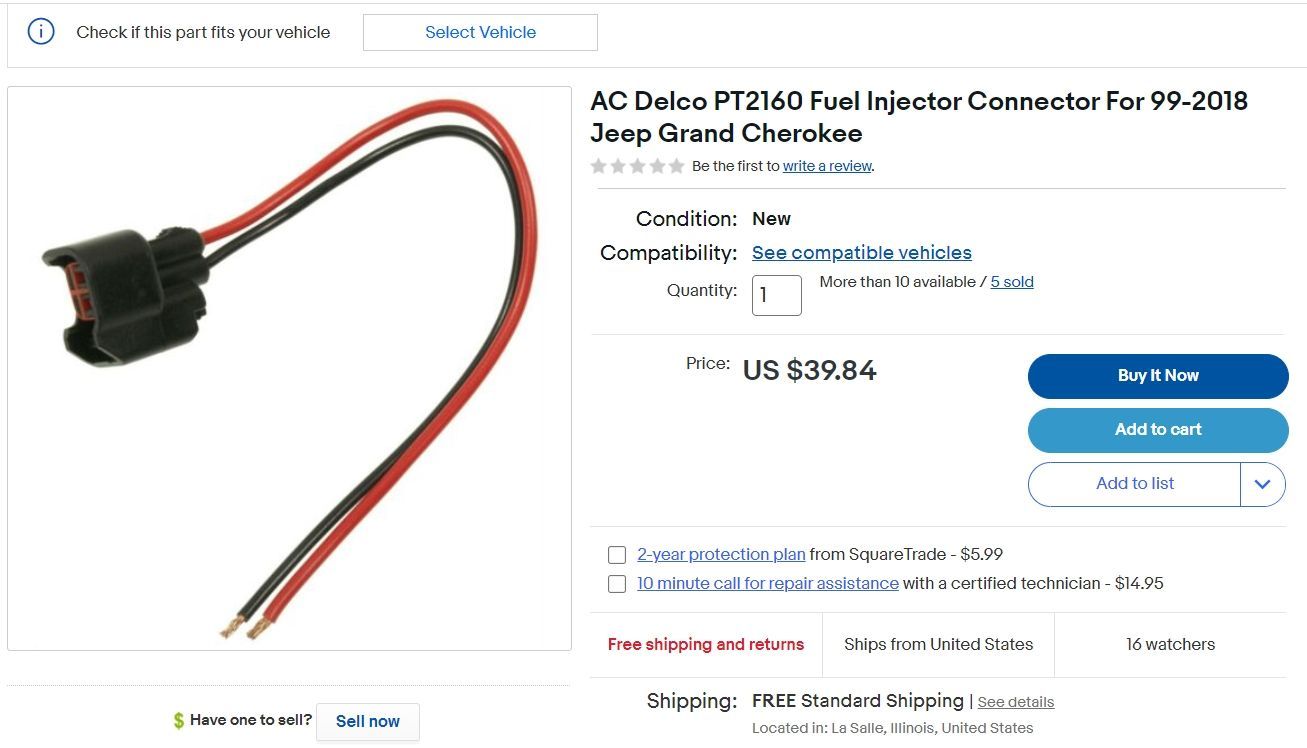1307x748 pixels.
Task: Click the Quantity input field
Action: (x=776, y=295)
